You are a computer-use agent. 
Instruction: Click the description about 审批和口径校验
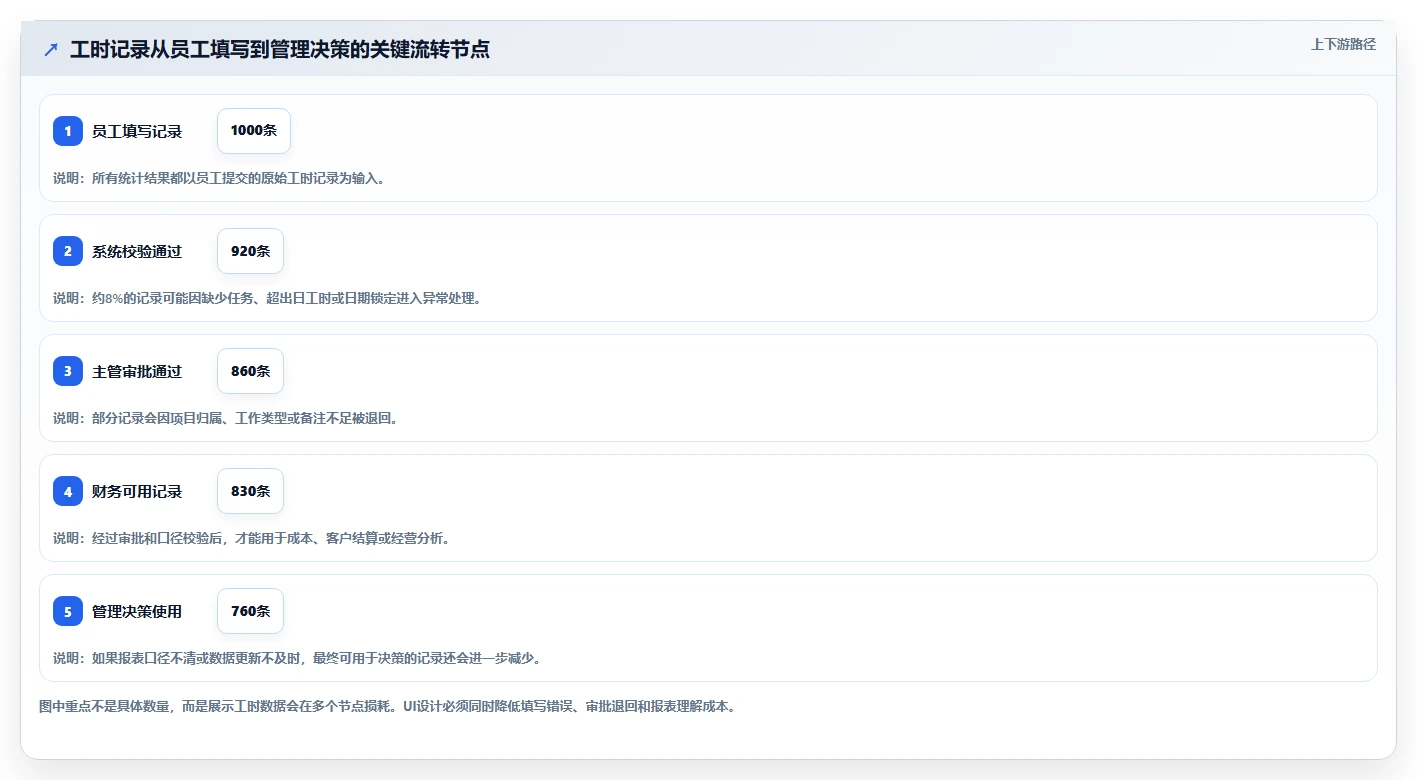pyautogui.click(x=253, y=538)
